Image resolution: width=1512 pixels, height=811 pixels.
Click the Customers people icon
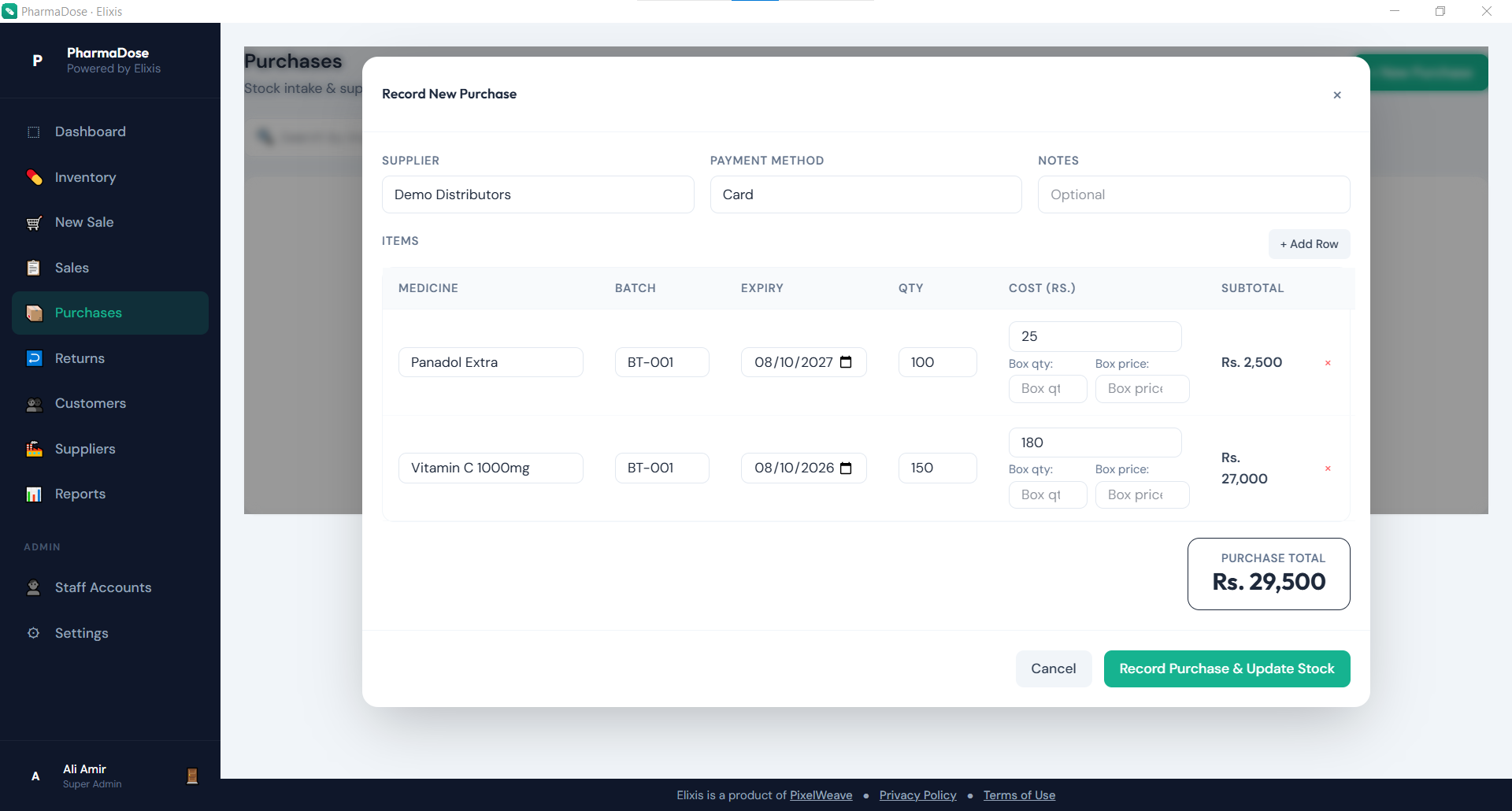tap(34, 404)
